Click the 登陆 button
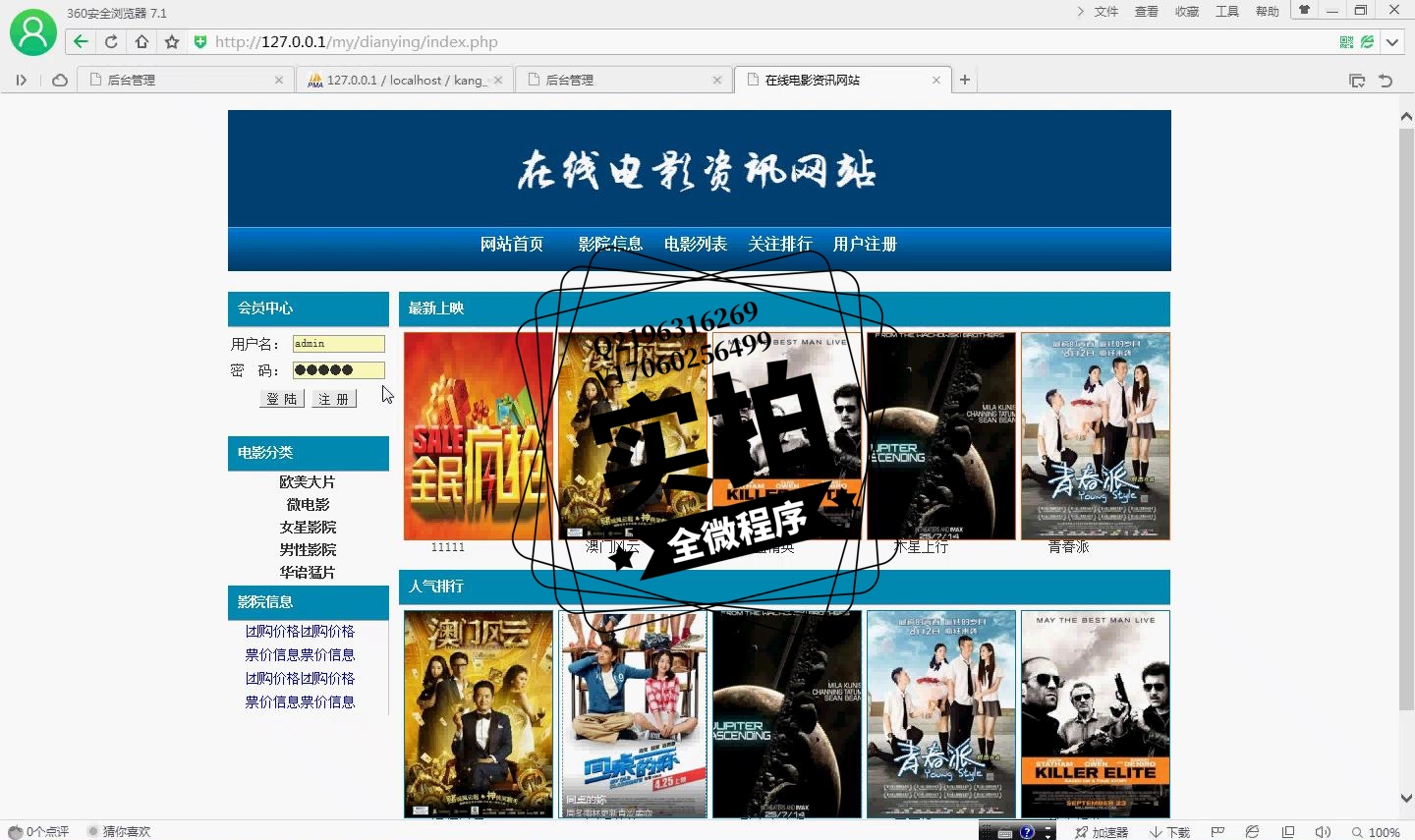Screen dimensions: 1415x840 (282, 399)
